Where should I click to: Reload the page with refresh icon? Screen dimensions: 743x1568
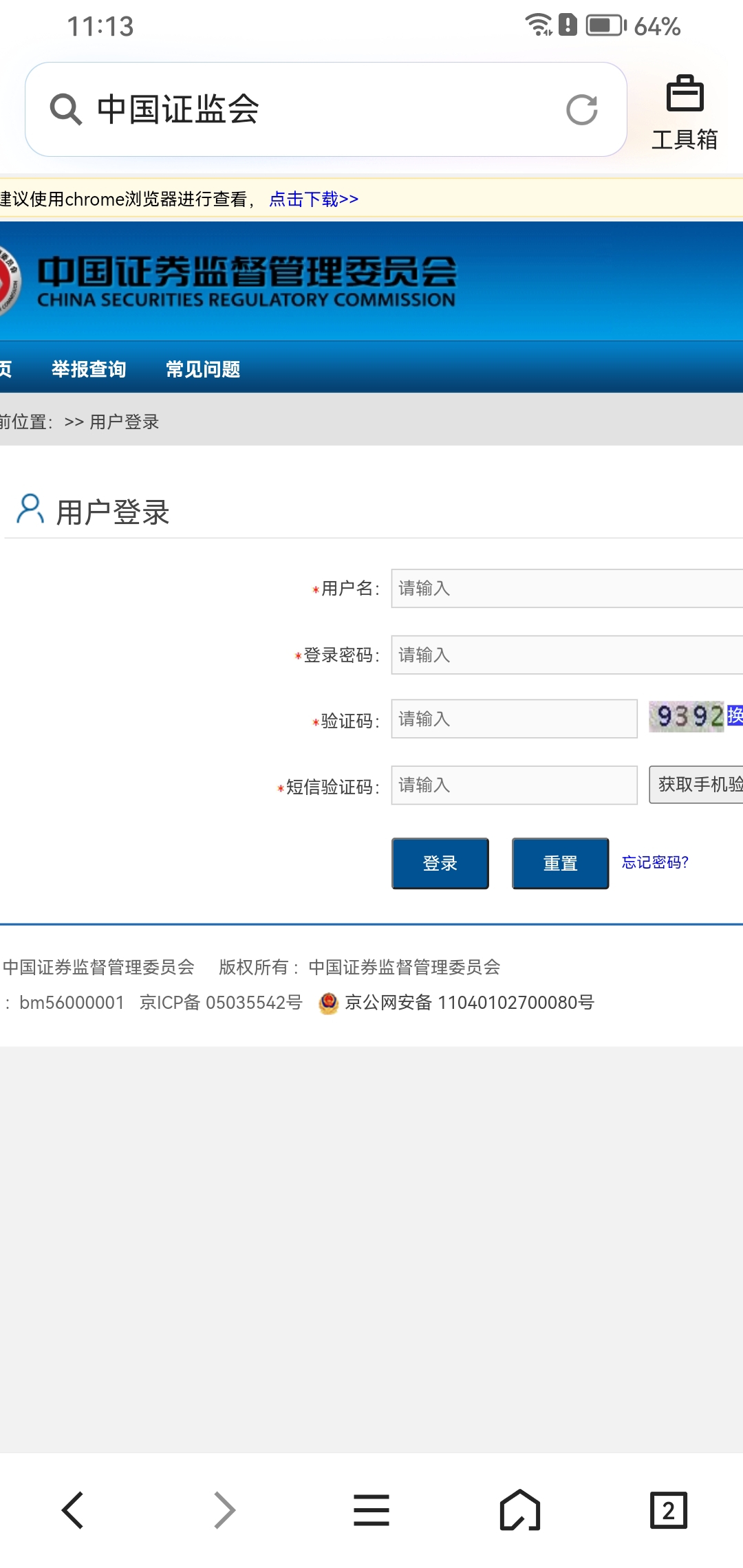(582, 109)
